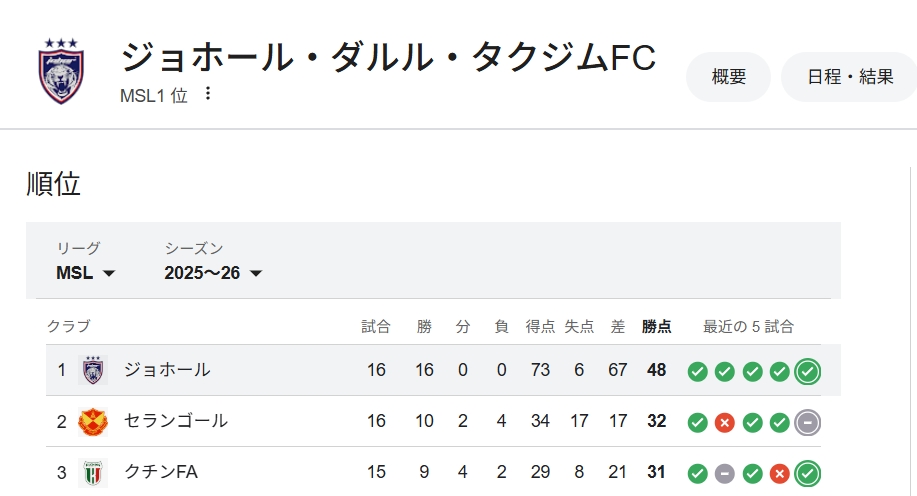
Task: Click ジョホール's first recent match win icon
Action: click(x=697, y=372)
